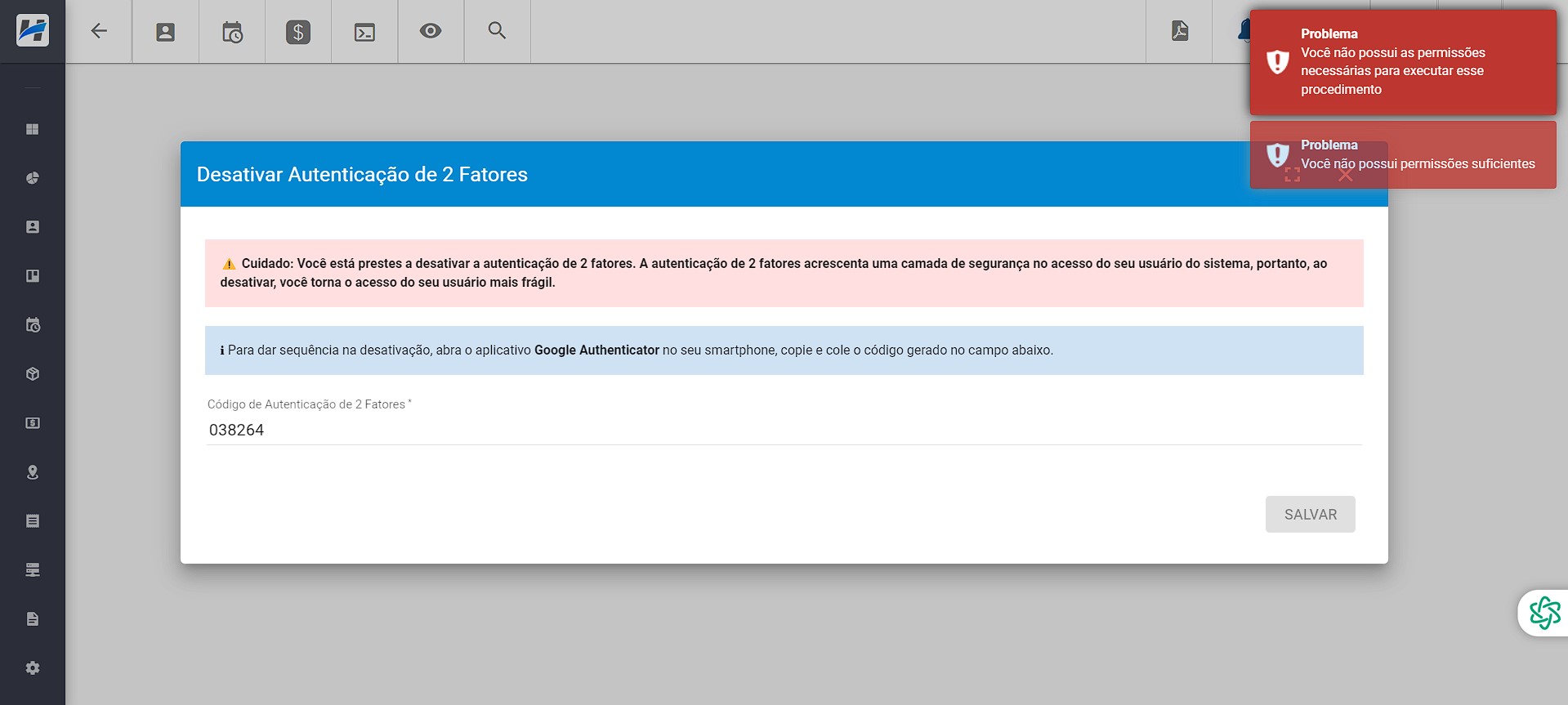
Task: Open the document file icon in sidebar
Action: point(33,619)
